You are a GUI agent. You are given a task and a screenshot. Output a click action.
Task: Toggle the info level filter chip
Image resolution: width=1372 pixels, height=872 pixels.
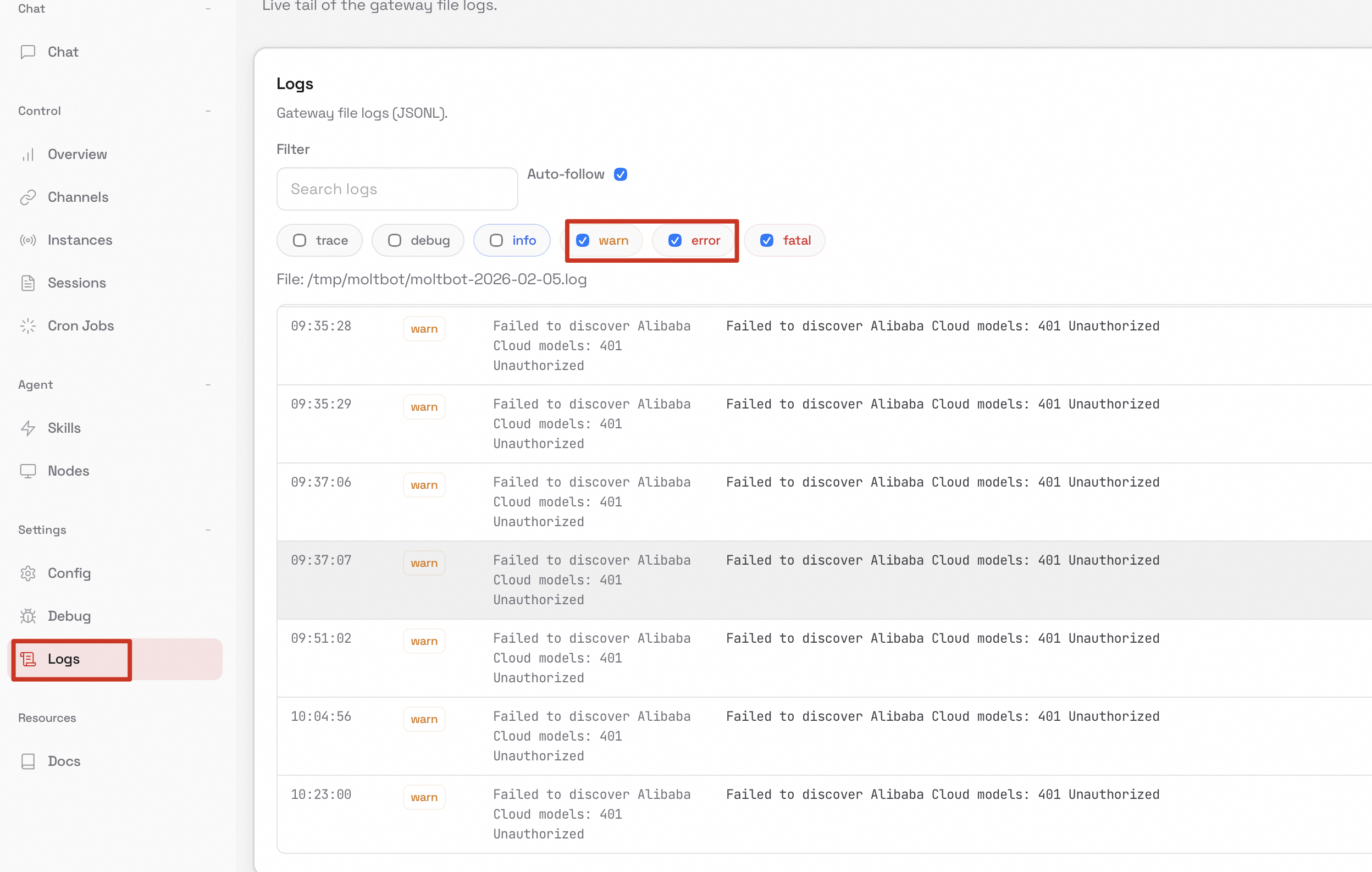click(512, 240)
